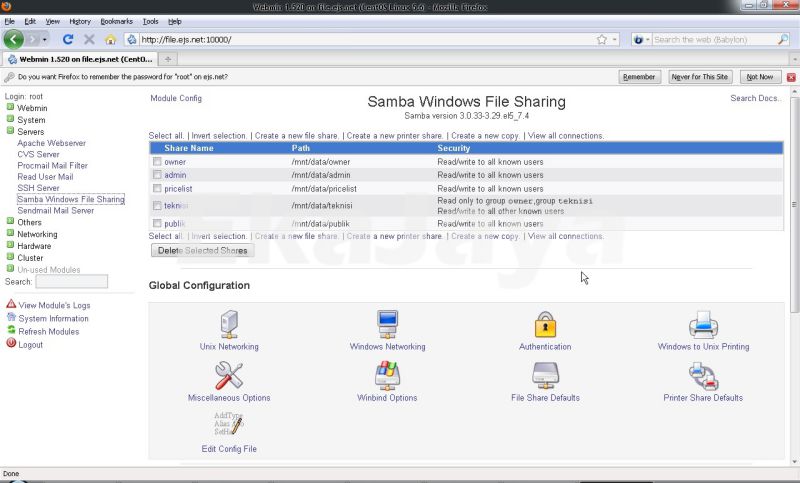800x483 pixels.
Task: Open the Windows Networking icon
Action: 387,325
